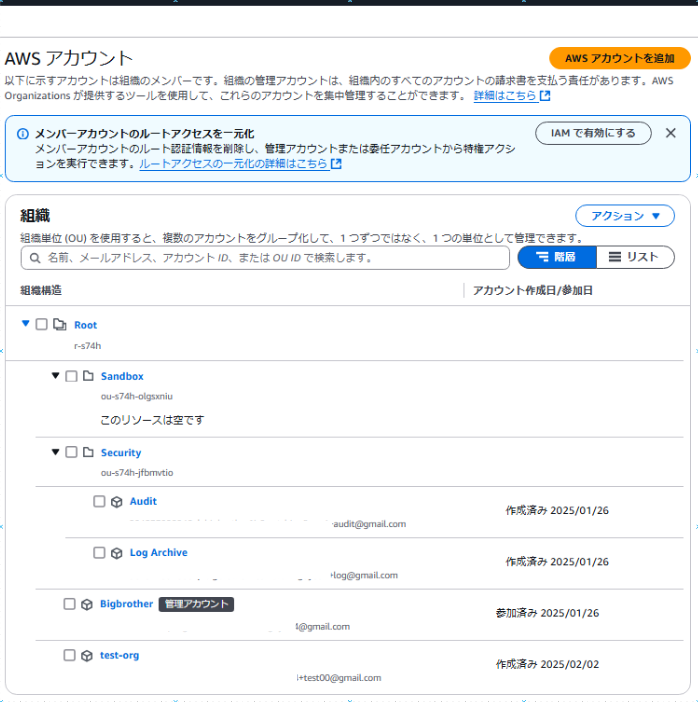Image resolution: width=698 pixels, height=702 pixels.
Task: Click the Sandbox folder icon
Action: pyautogui.click(x=88, y=376)
